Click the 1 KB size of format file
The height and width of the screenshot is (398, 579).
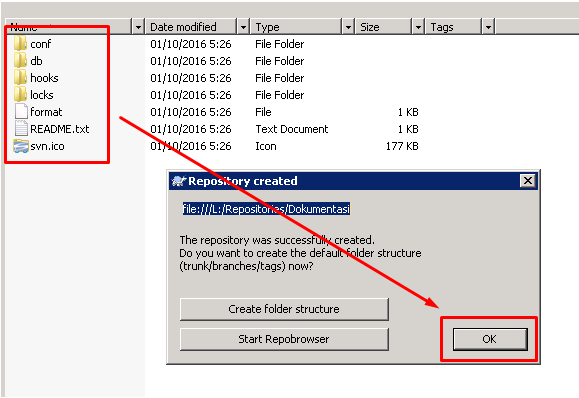pos(408,112)
